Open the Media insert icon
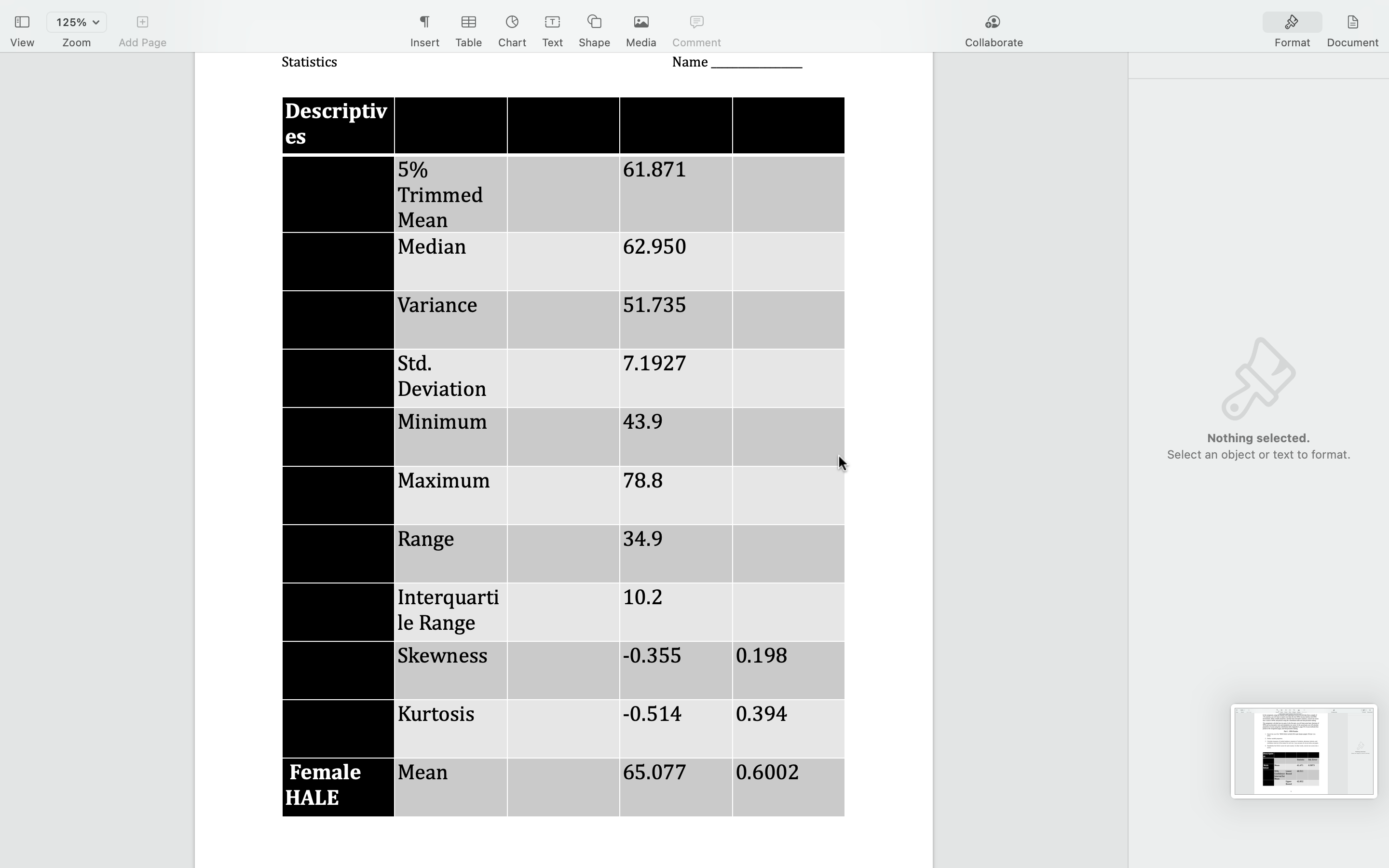The image size is (1389, 868). click(x=640, y=22)
